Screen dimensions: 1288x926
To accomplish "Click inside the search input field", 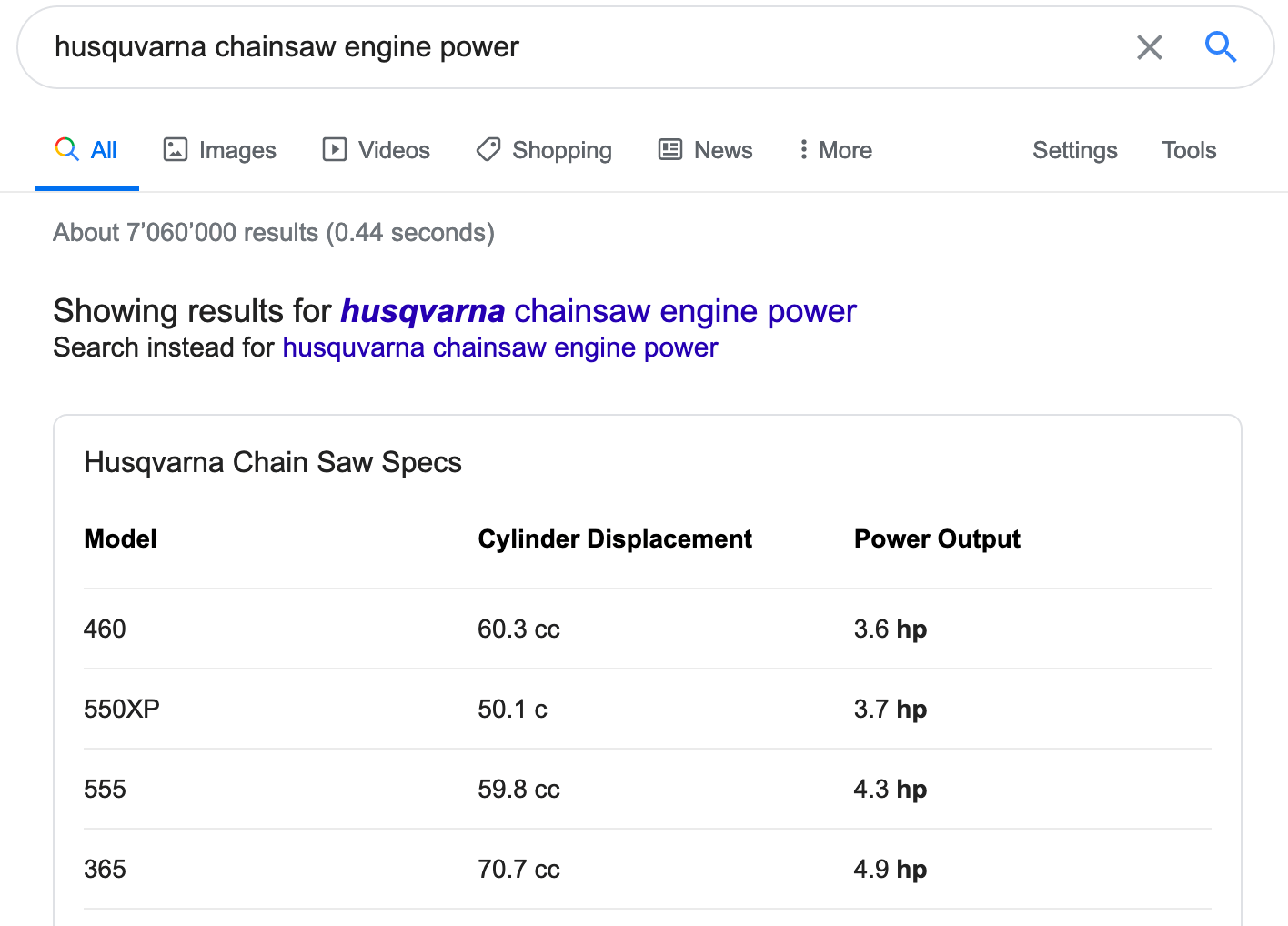I will pos(364,46).
